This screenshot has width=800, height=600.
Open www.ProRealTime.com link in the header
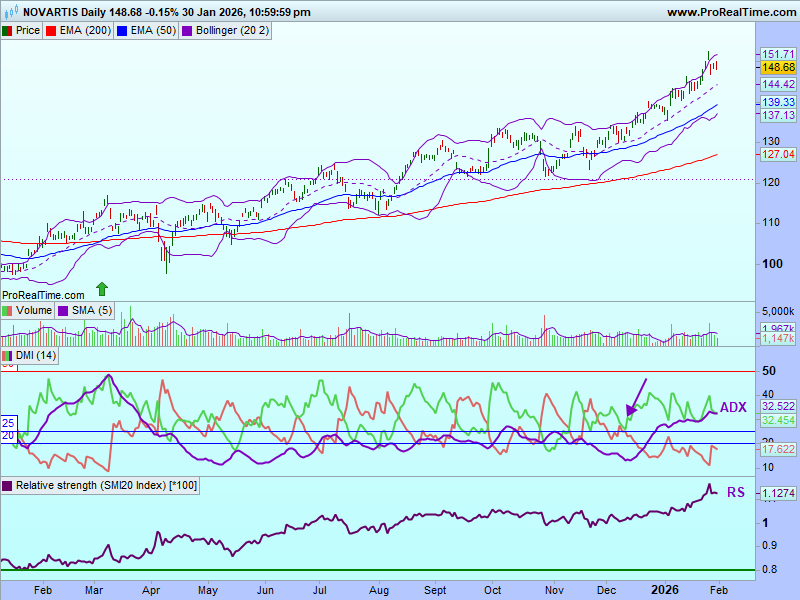729,12
